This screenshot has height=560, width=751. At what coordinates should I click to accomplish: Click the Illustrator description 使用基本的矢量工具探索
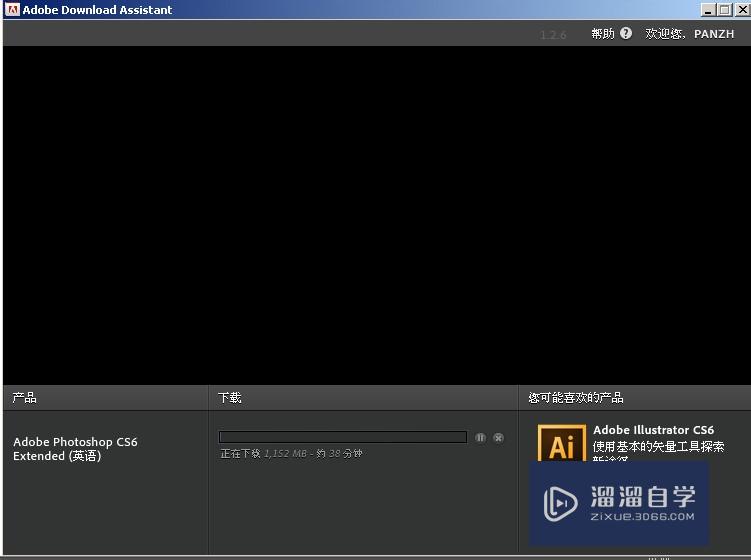click(x=659, y=446)
